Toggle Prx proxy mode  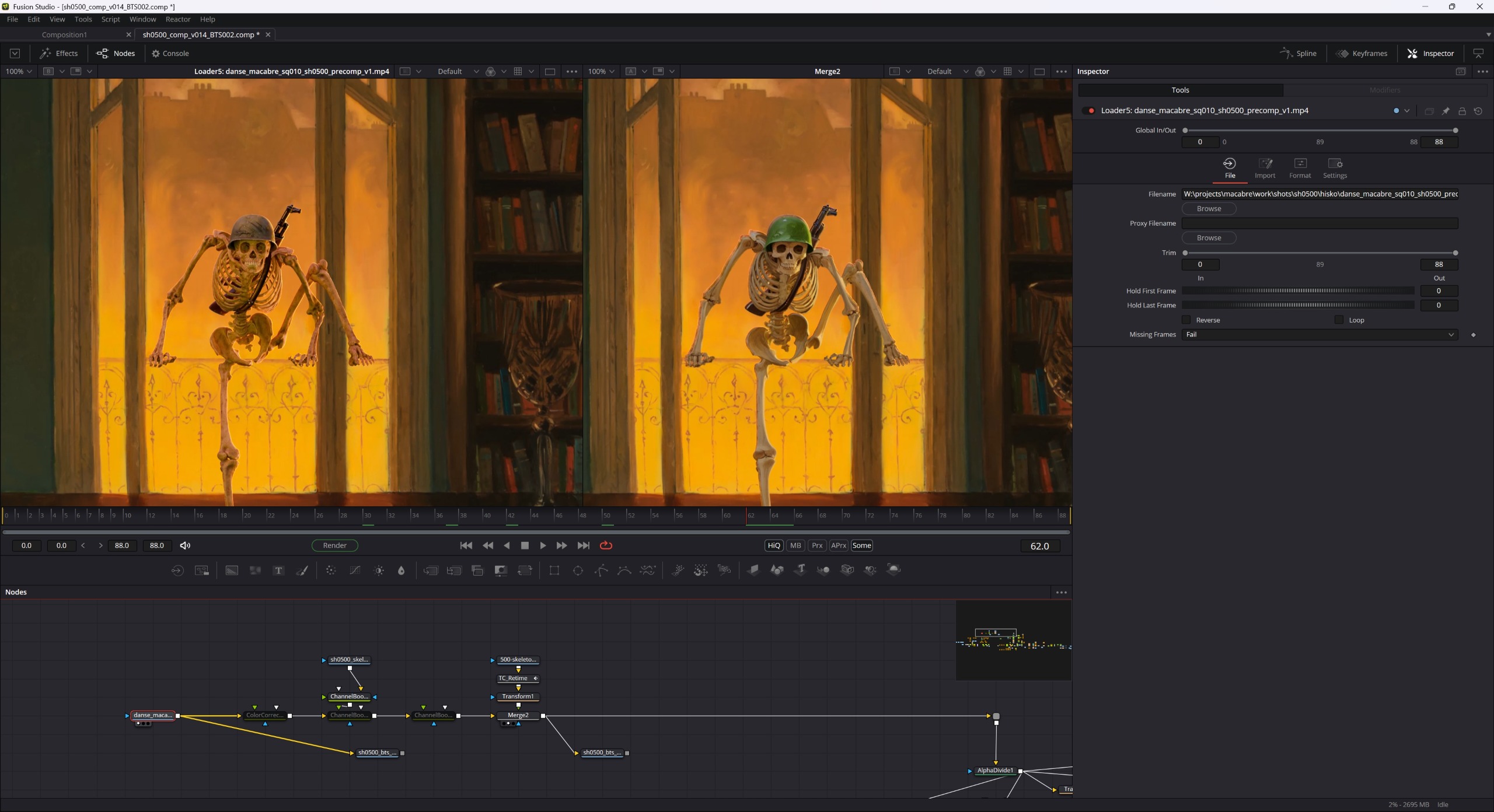pos(817,545)
